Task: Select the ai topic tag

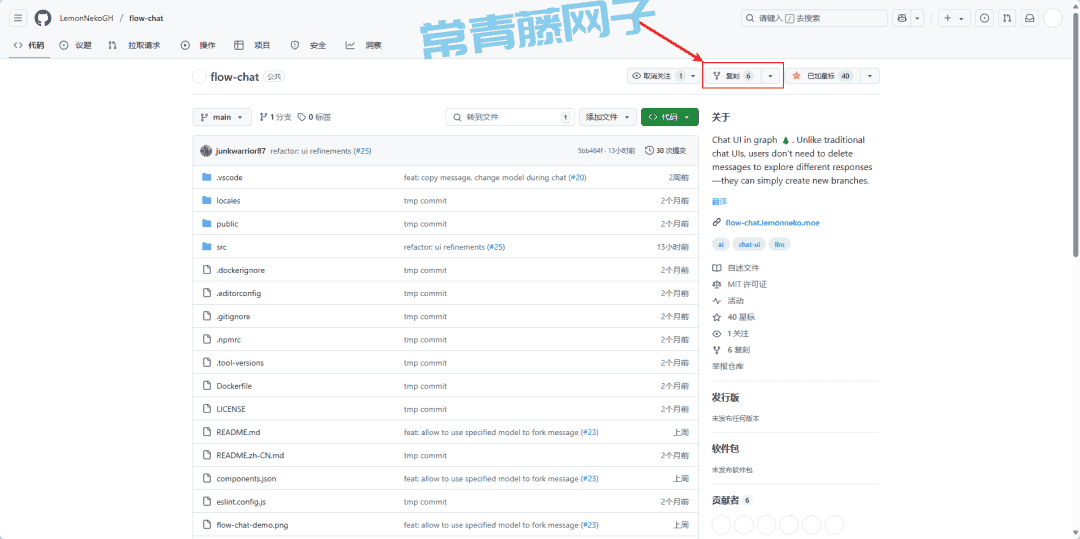Action: pyautogui.click(x=720, y=244)
